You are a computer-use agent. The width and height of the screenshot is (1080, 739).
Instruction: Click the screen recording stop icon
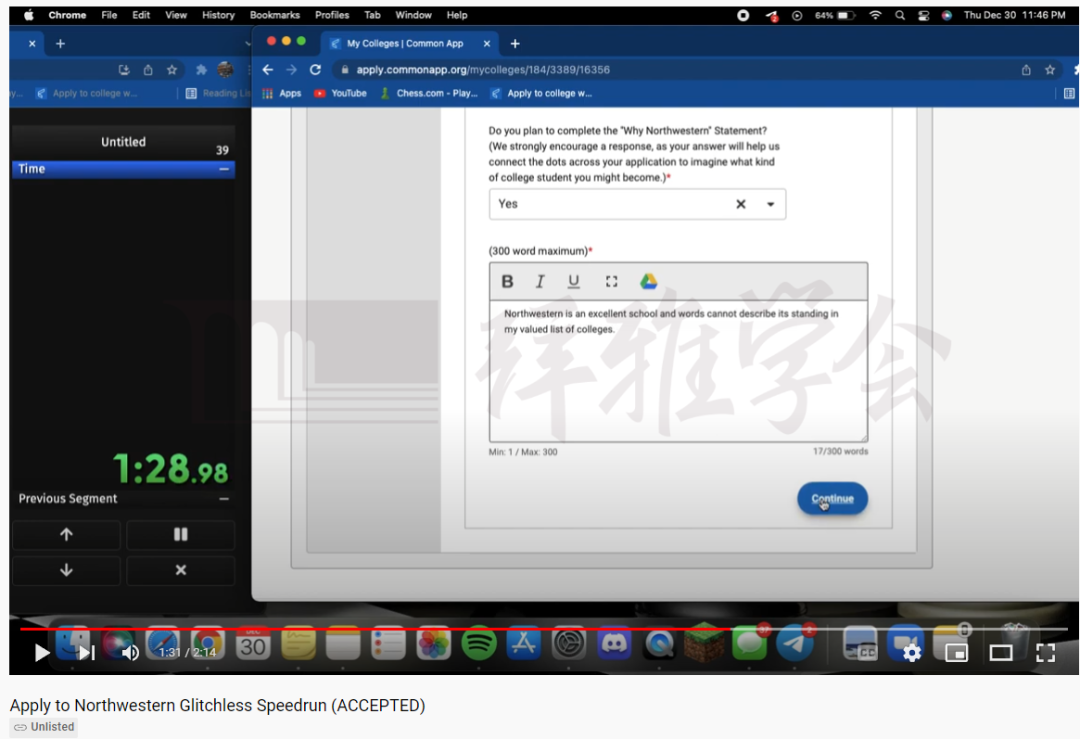[743, 14]
